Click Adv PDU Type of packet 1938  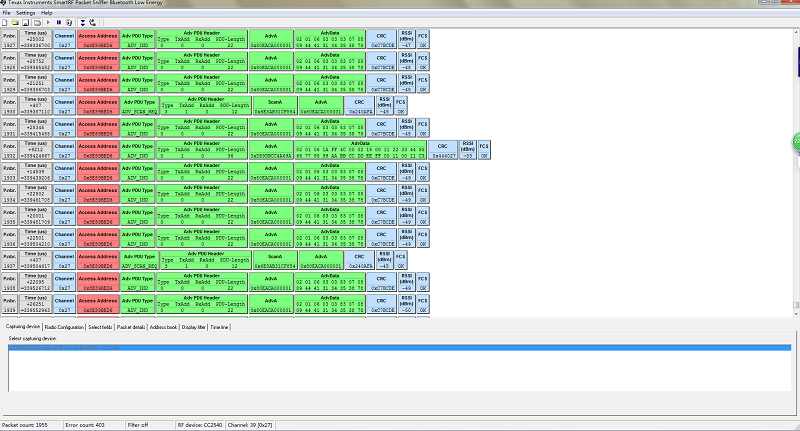pyautogui.click(x=138, y=282)
